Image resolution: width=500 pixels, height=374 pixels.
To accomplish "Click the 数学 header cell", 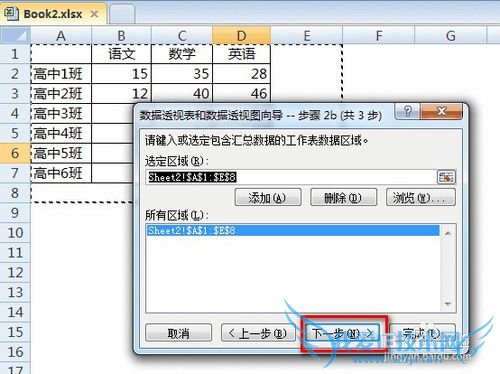I will 182,54.
